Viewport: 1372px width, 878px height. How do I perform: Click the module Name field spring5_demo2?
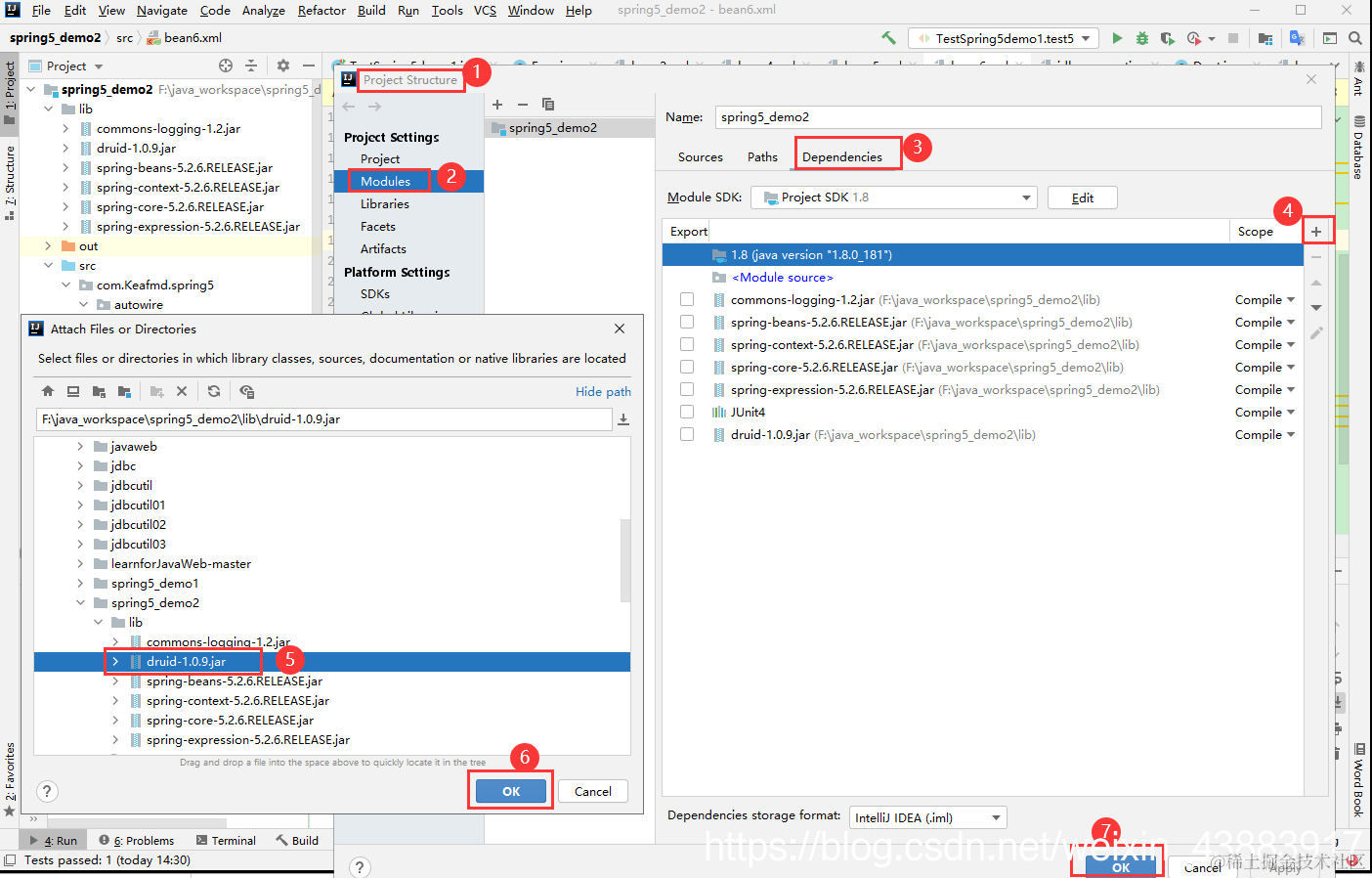[x=1018, y=116]
